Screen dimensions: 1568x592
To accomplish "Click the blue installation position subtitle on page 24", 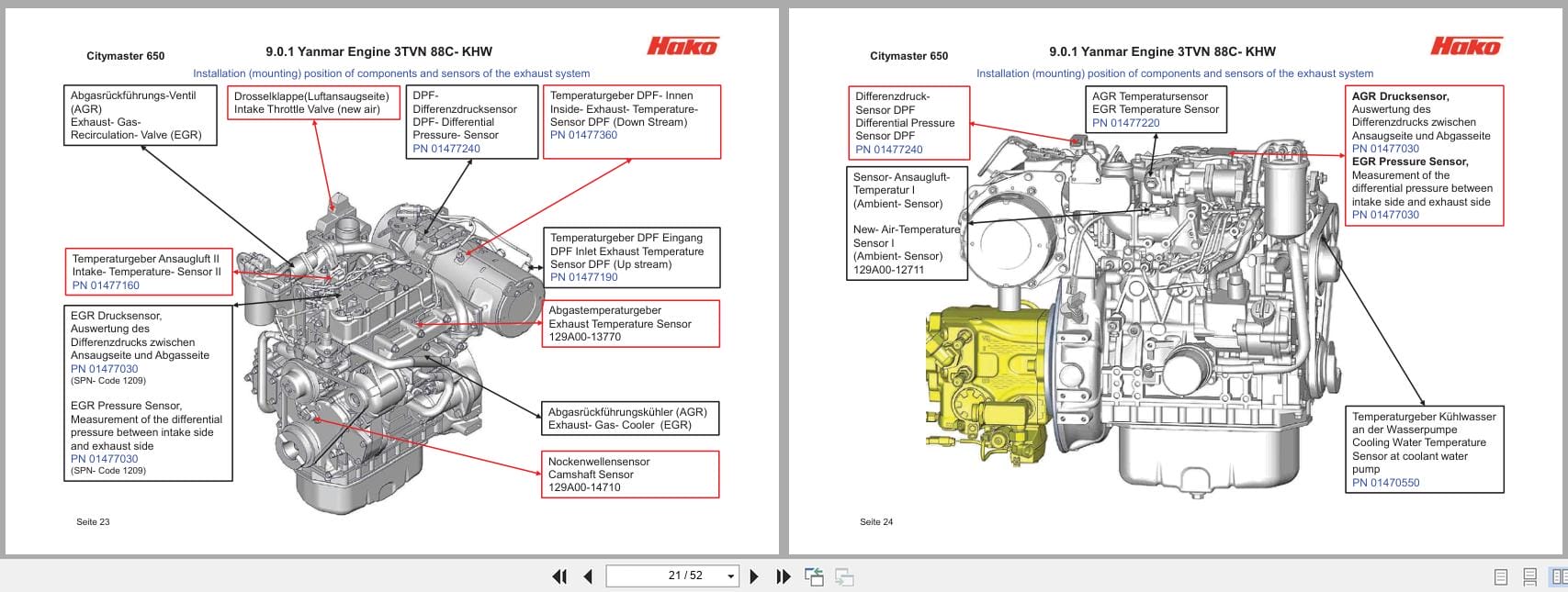I will click(1175, 73).
